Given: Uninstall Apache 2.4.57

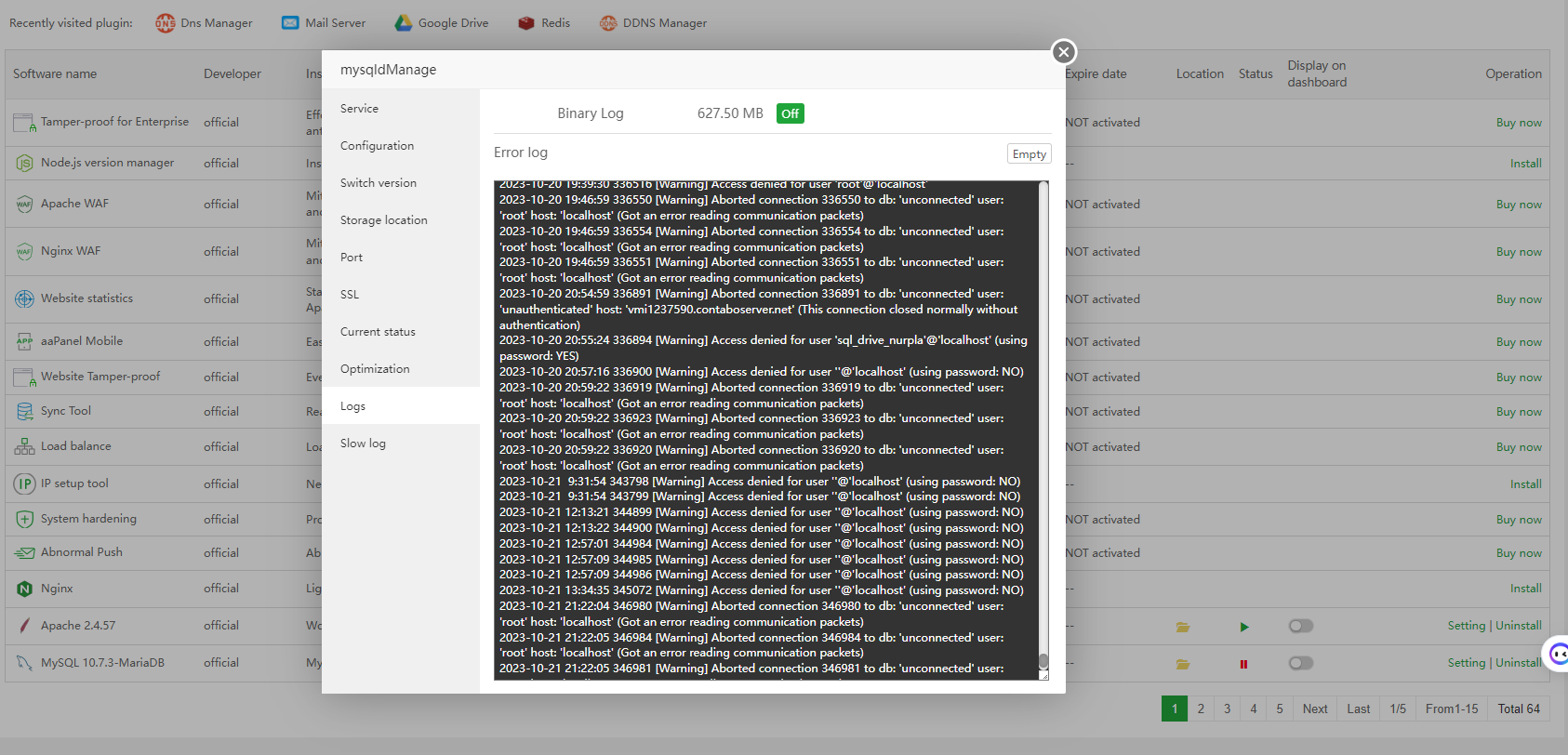Looking at the screenshot, I should pos(1519,626).
